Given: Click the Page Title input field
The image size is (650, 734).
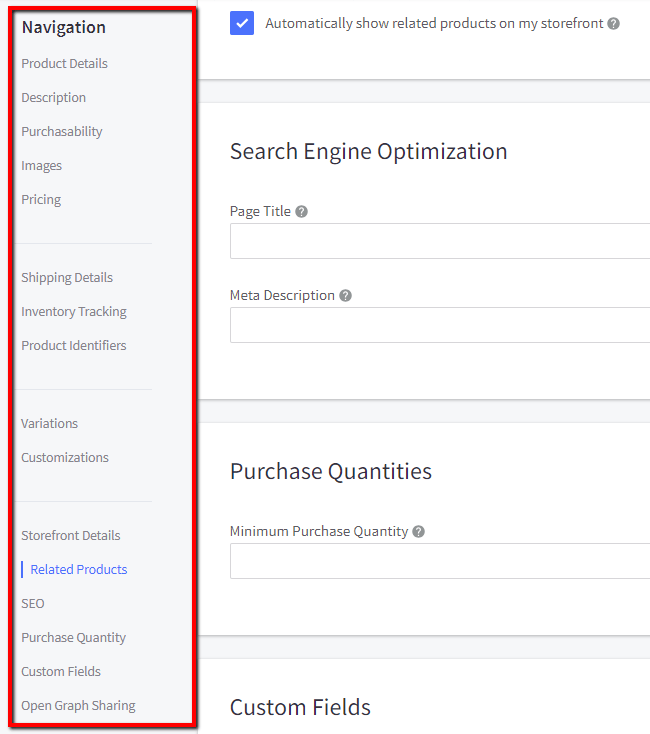Looking at the screenshot, I should (x=440, y=241).
